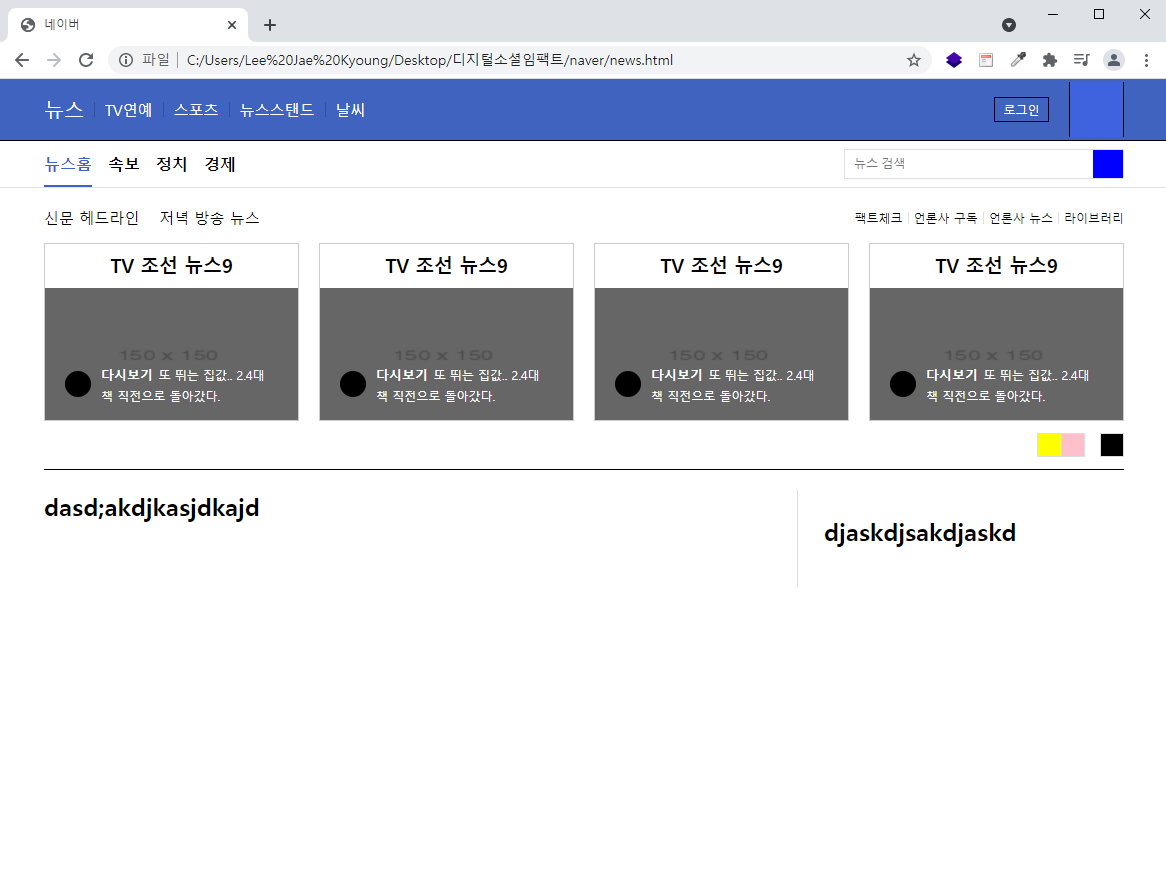Click the tab search dropdown circle
The width and height of the screenshot is (1166, 884).
click(x=1008, y=25)
